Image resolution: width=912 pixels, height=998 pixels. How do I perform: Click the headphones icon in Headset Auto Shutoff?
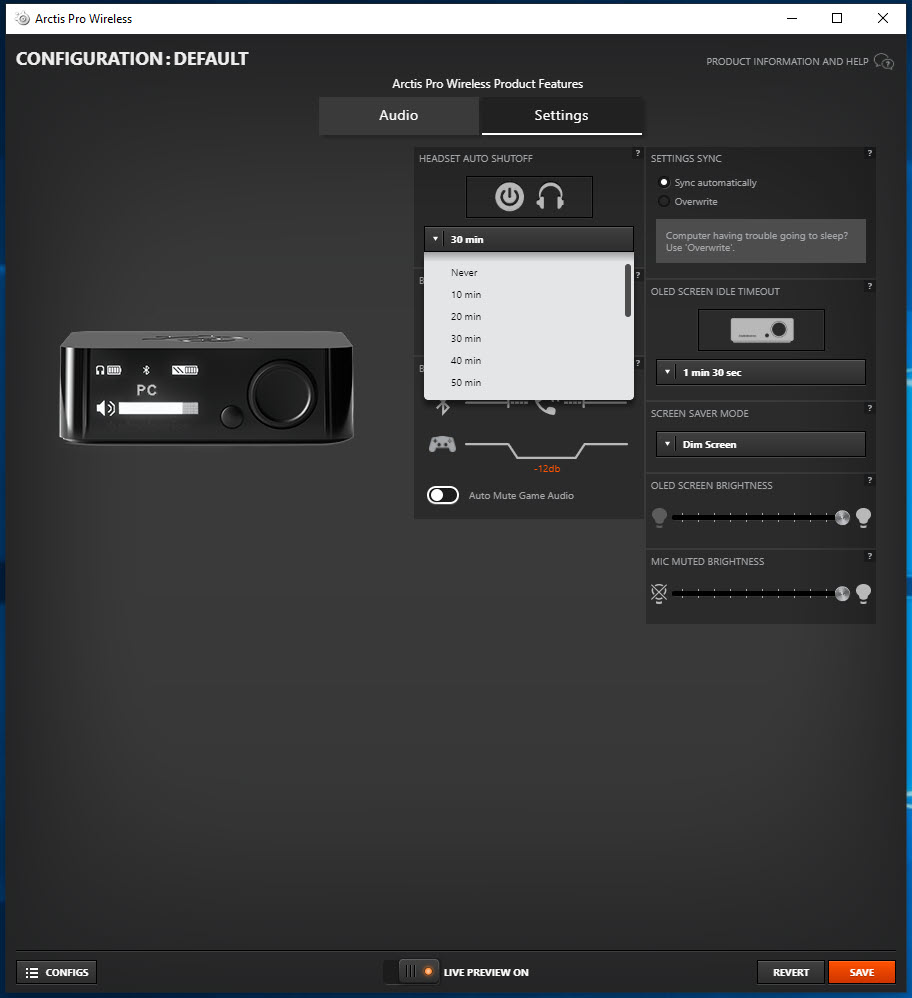550,197
